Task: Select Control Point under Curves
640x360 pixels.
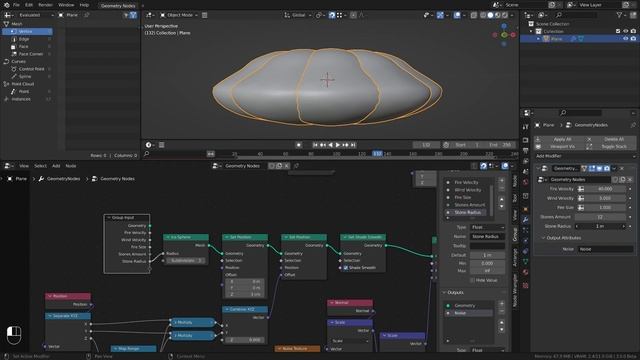Action: [x=28, y=69]
